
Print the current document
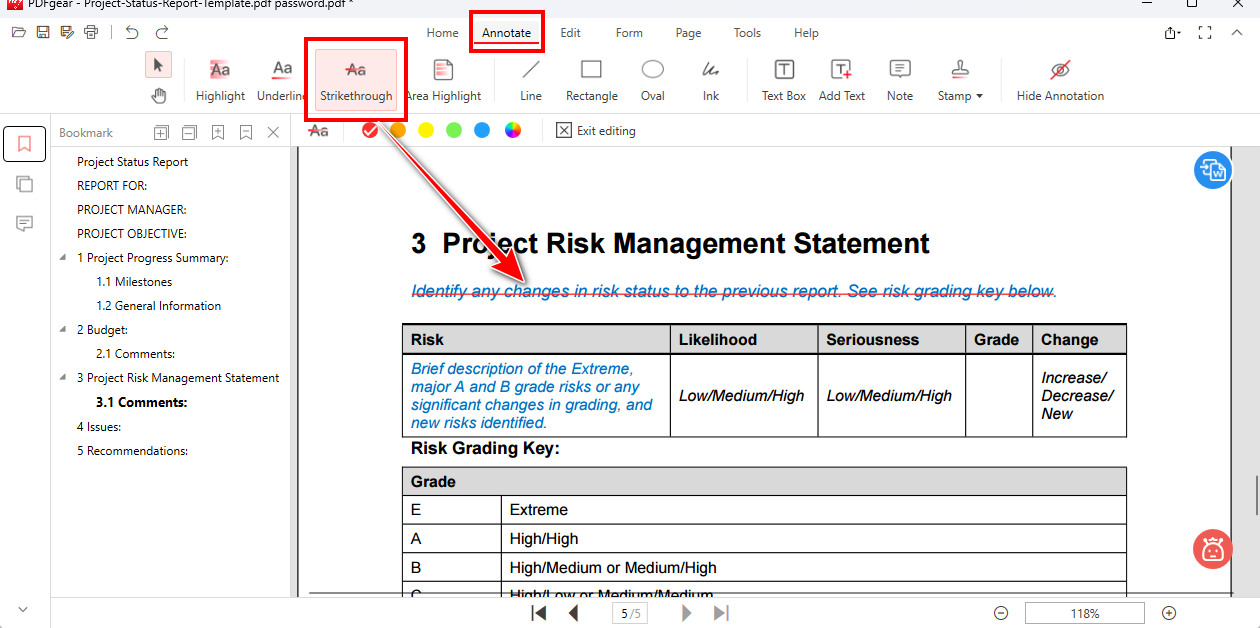point(90,31)
